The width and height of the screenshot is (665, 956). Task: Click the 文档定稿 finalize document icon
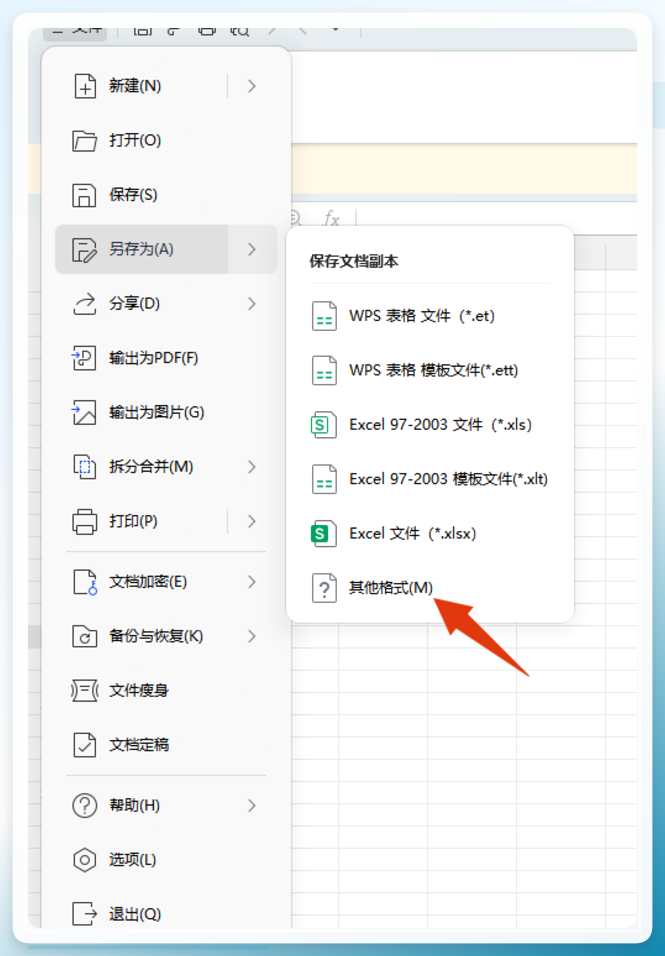coord(85,745)
